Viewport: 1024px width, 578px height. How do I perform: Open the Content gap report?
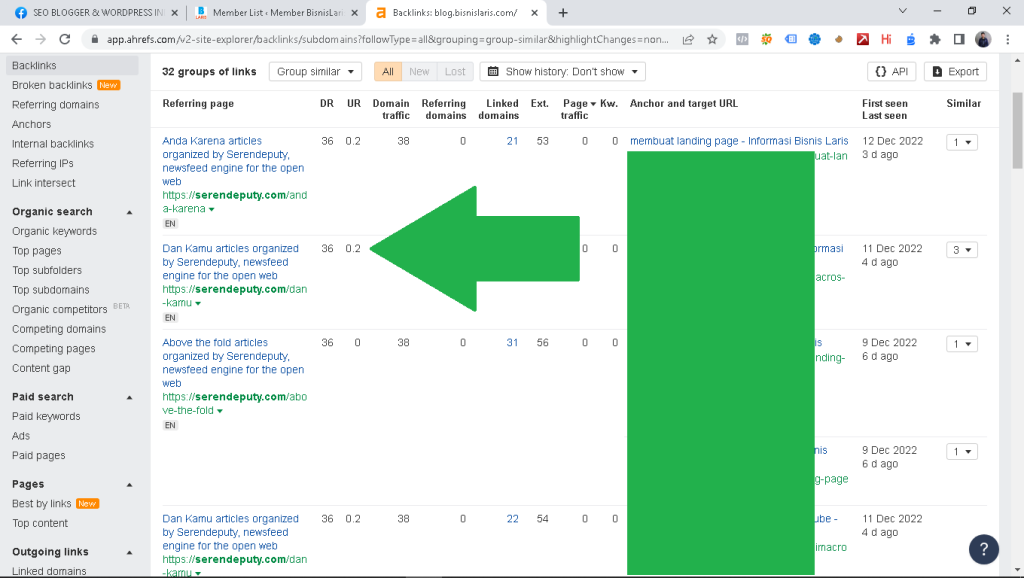(41, 368)
